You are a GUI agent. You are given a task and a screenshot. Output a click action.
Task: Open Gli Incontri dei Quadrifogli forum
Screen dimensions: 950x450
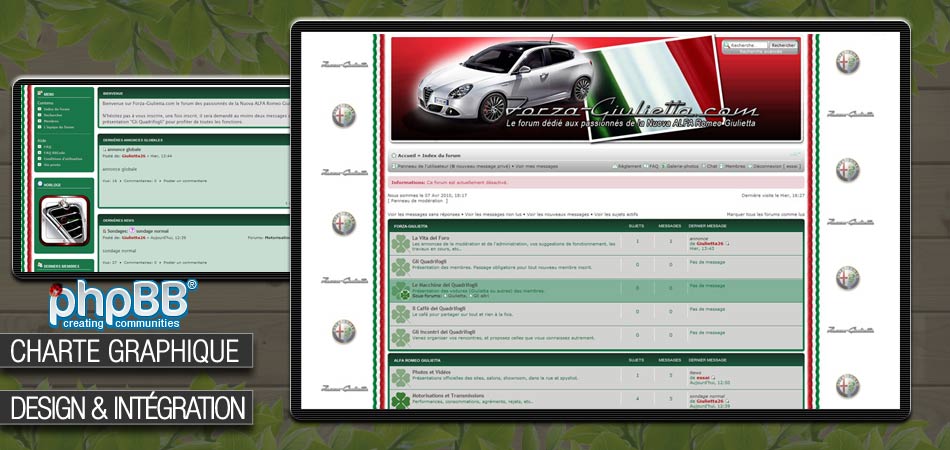click(443, 331)
